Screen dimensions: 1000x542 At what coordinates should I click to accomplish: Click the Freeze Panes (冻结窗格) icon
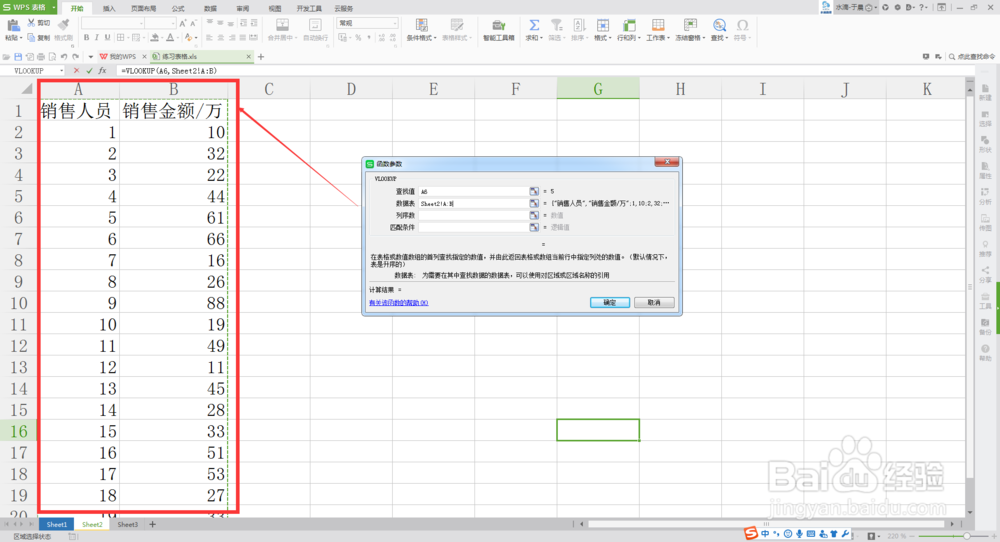[690, 25]
